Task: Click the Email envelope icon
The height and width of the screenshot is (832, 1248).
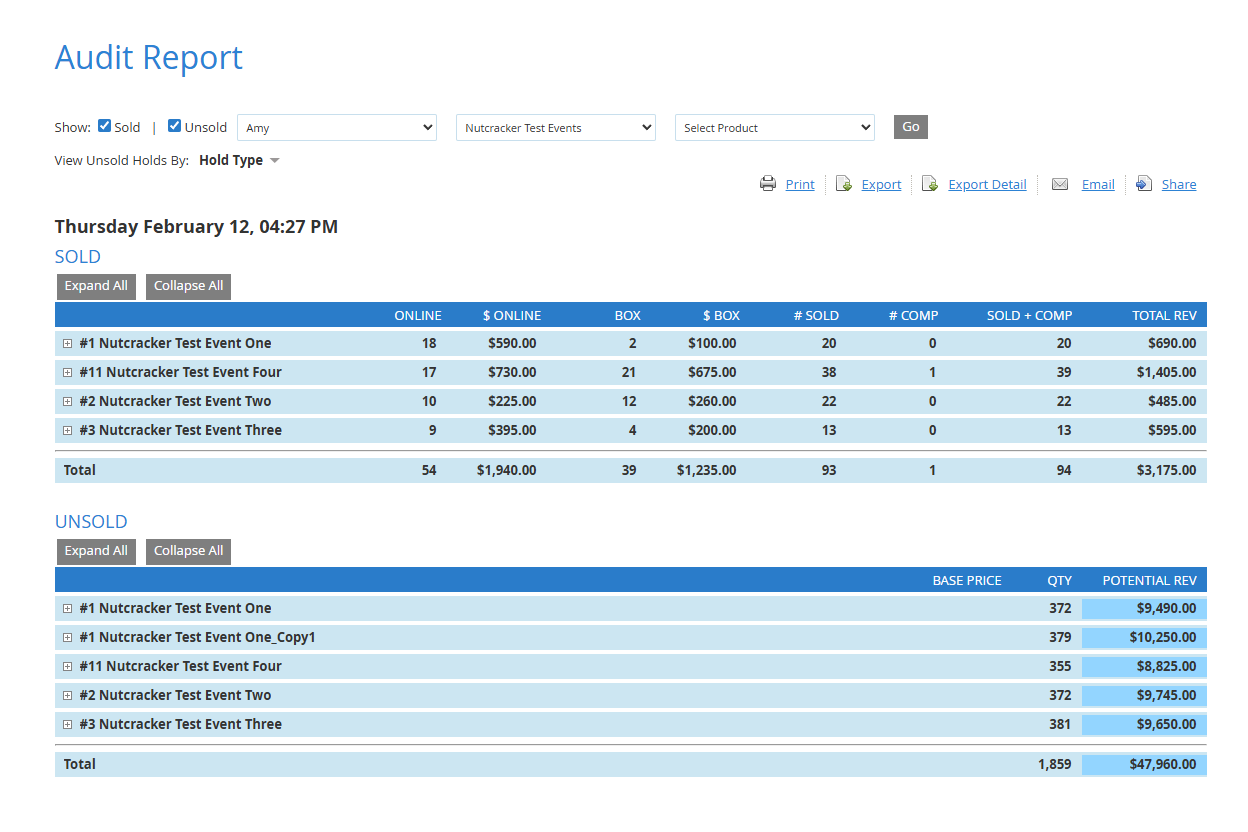Action: point(1060,184)
